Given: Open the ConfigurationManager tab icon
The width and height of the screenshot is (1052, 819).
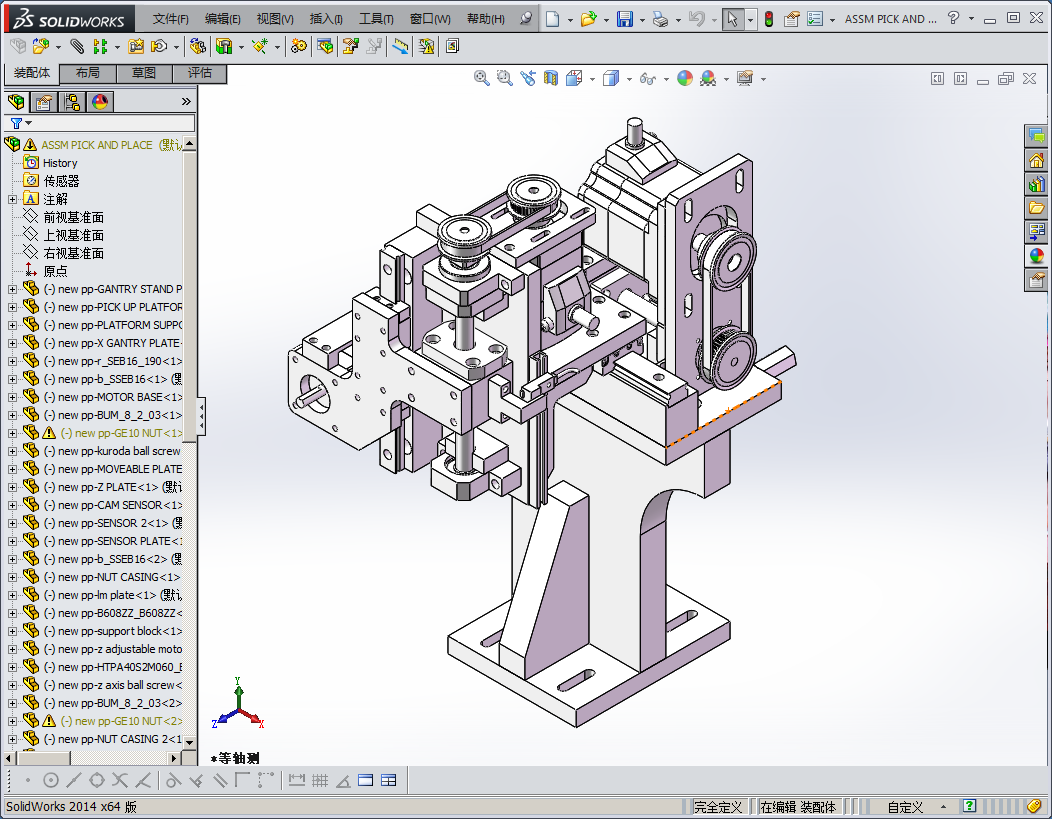Looking at the screenshot, I should click(72, 102).
